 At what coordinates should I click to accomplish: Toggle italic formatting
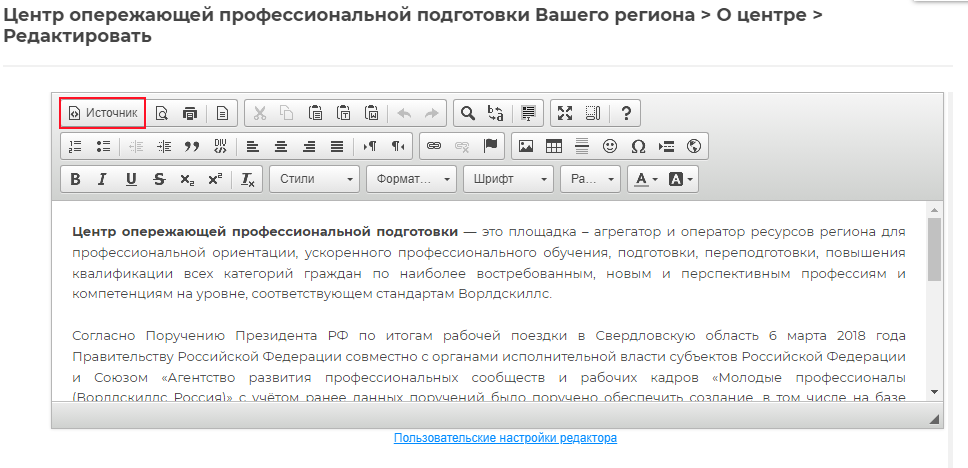102,180
